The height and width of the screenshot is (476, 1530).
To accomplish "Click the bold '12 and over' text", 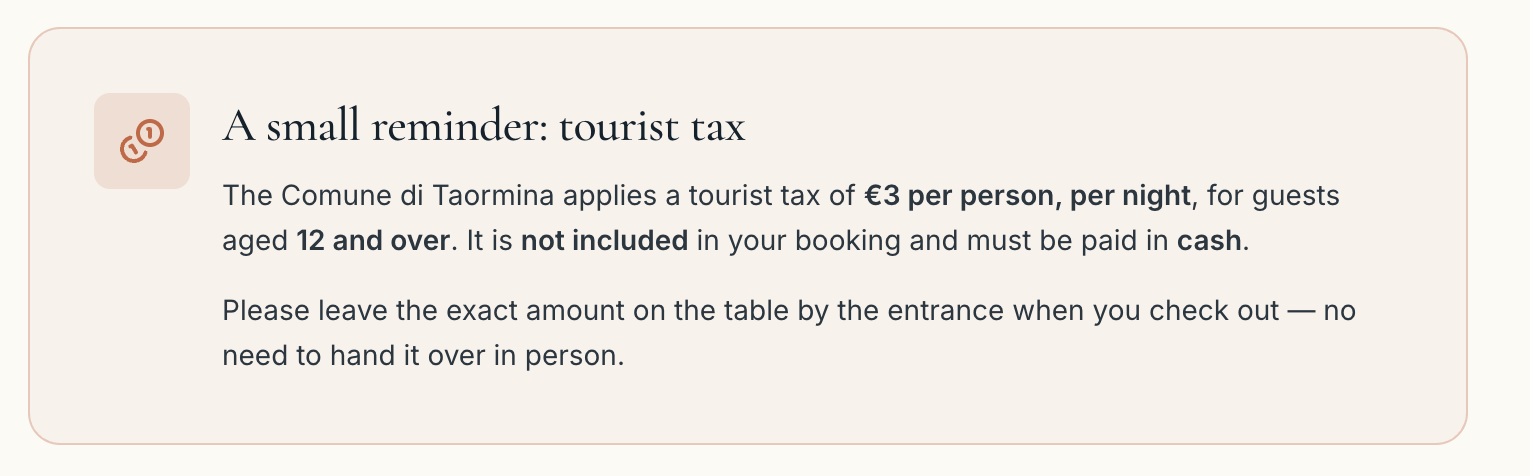I will (x=372, y=243).
